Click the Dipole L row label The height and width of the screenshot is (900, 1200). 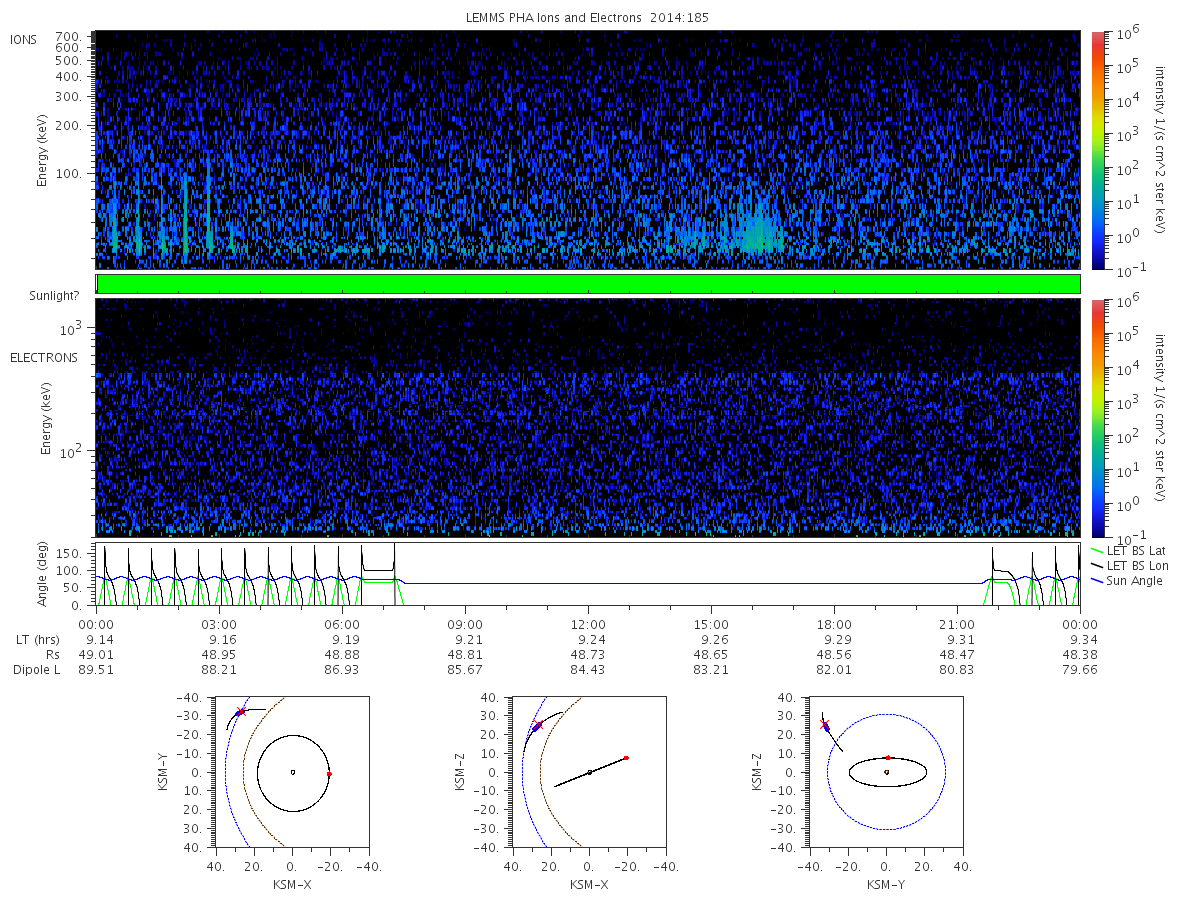click(36, 670)
